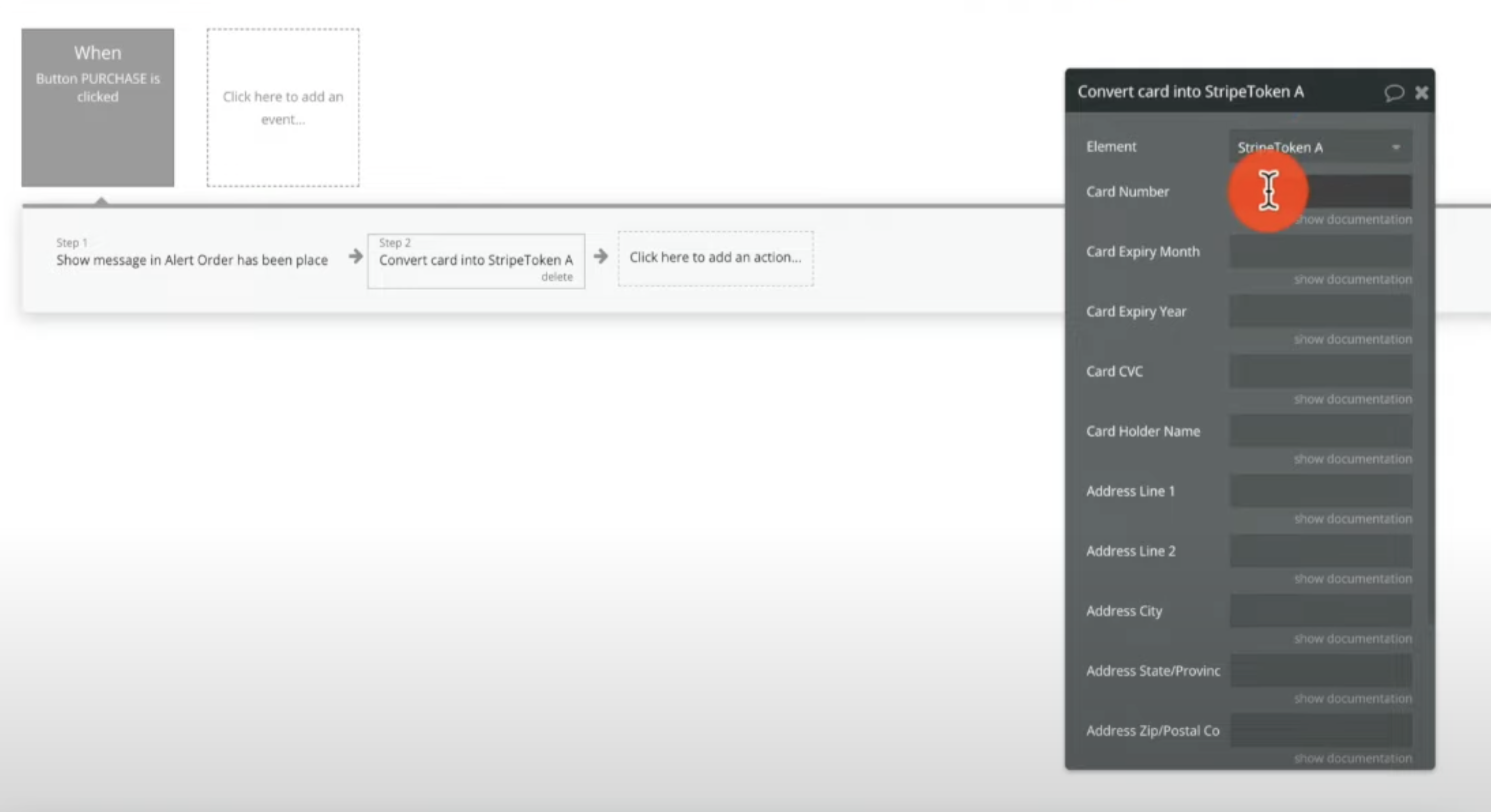Viewport: 1491px width, 812px height.
Task: Select Step 2 Convert card into StripeToken A
Action: (x=475, y=259)
